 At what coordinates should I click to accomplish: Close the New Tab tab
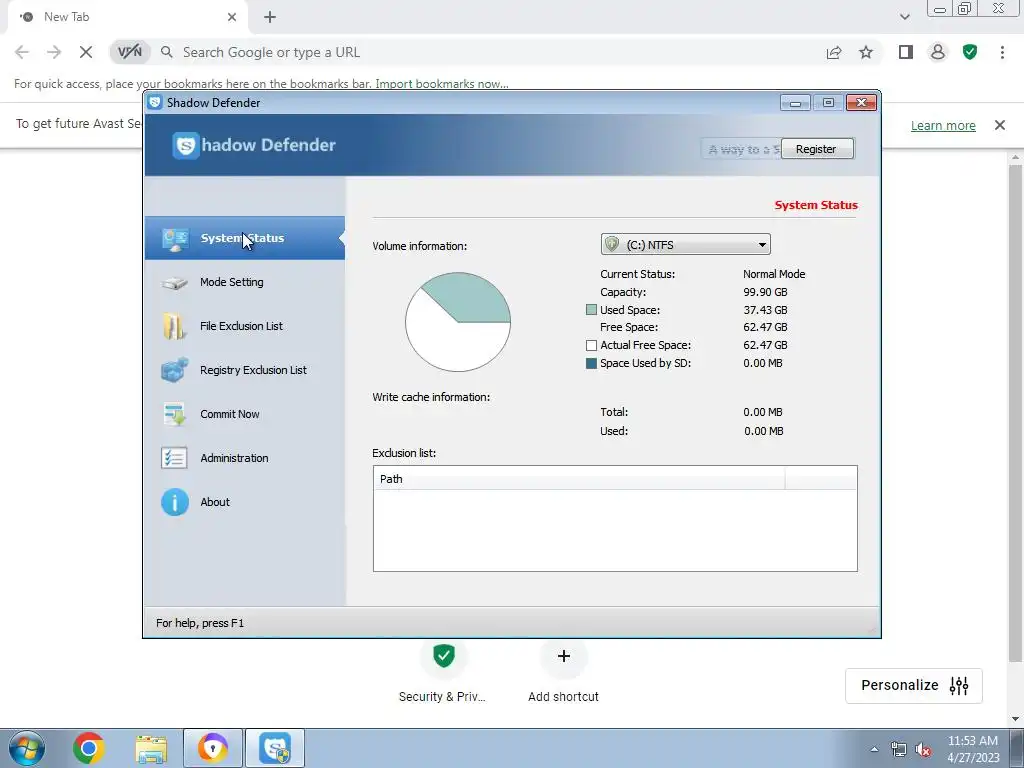(232, 17)
